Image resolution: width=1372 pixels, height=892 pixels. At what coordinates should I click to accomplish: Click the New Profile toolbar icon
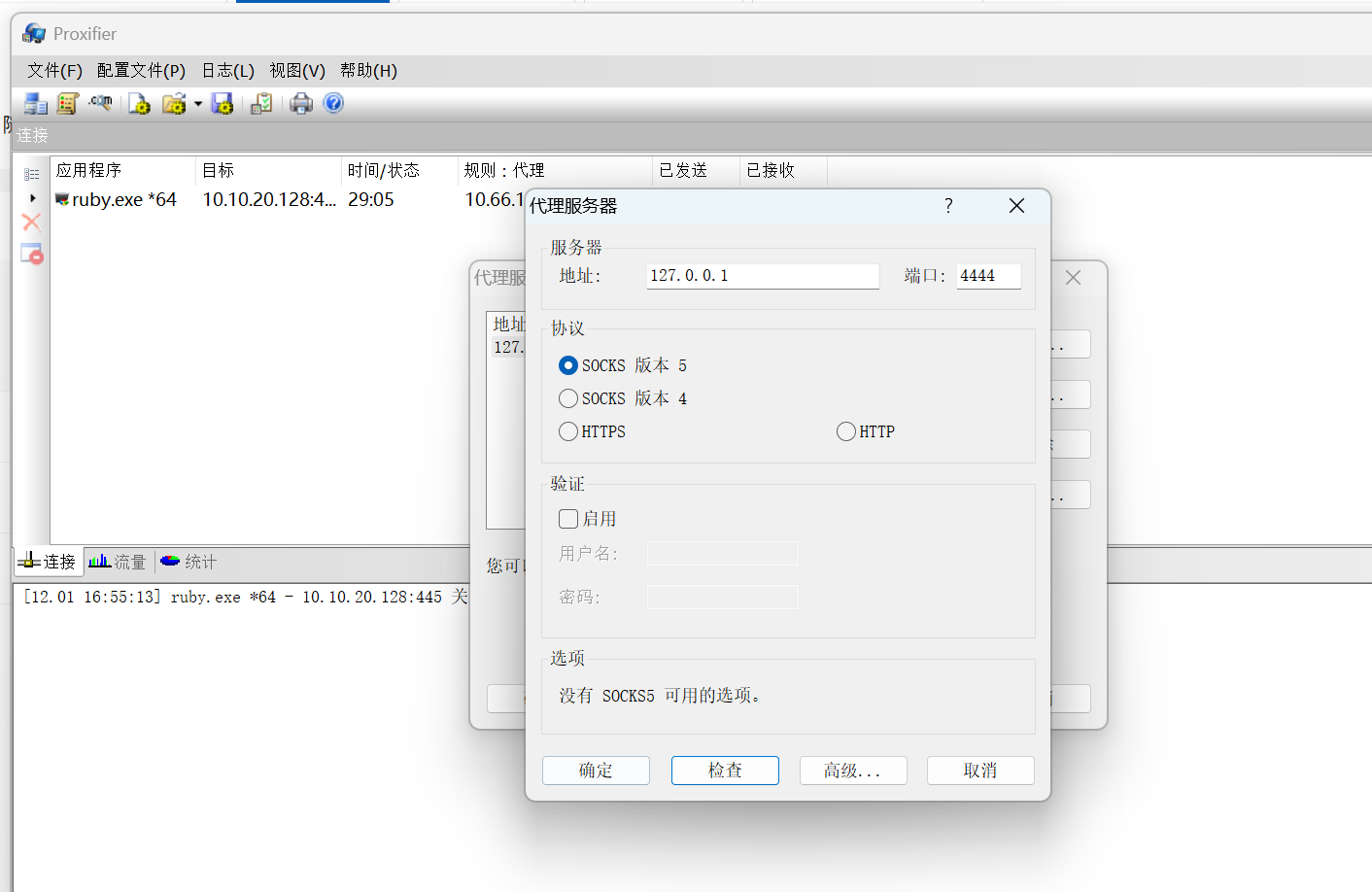pos(140,103)
